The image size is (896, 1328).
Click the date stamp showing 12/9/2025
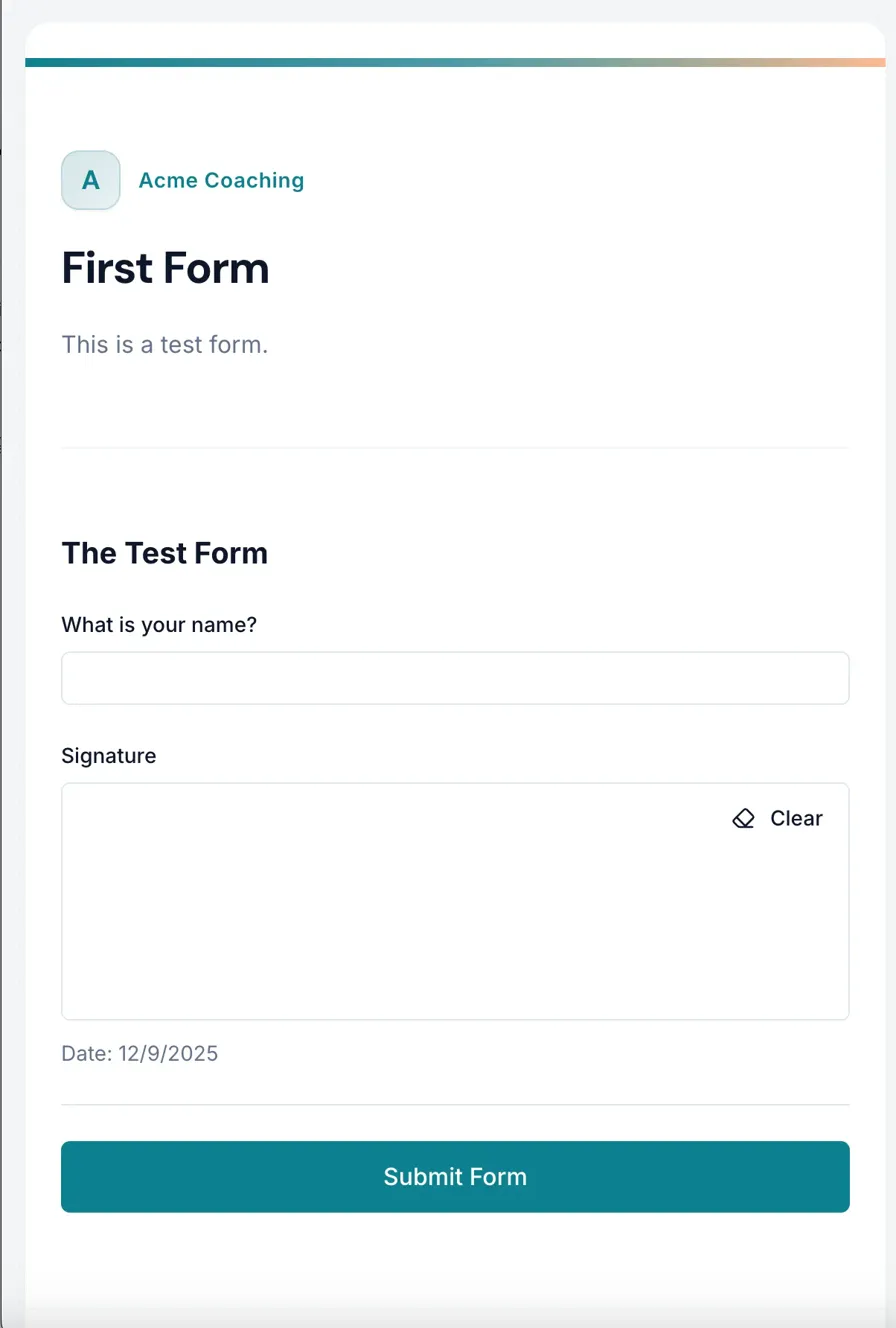tap(140, 1053)
